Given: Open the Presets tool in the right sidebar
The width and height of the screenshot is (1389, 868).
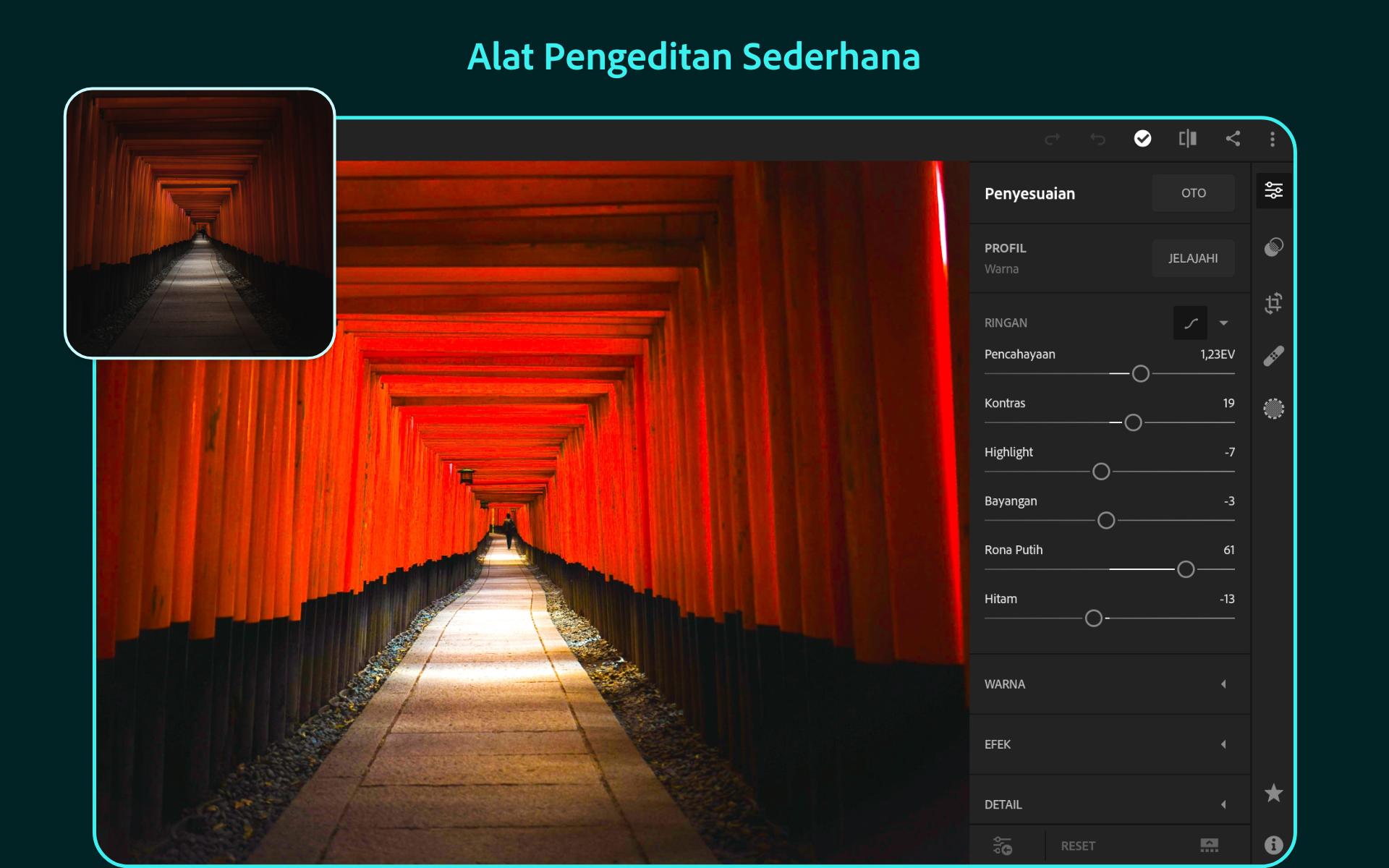Looking at the screenshot, I should (1273, 247).
